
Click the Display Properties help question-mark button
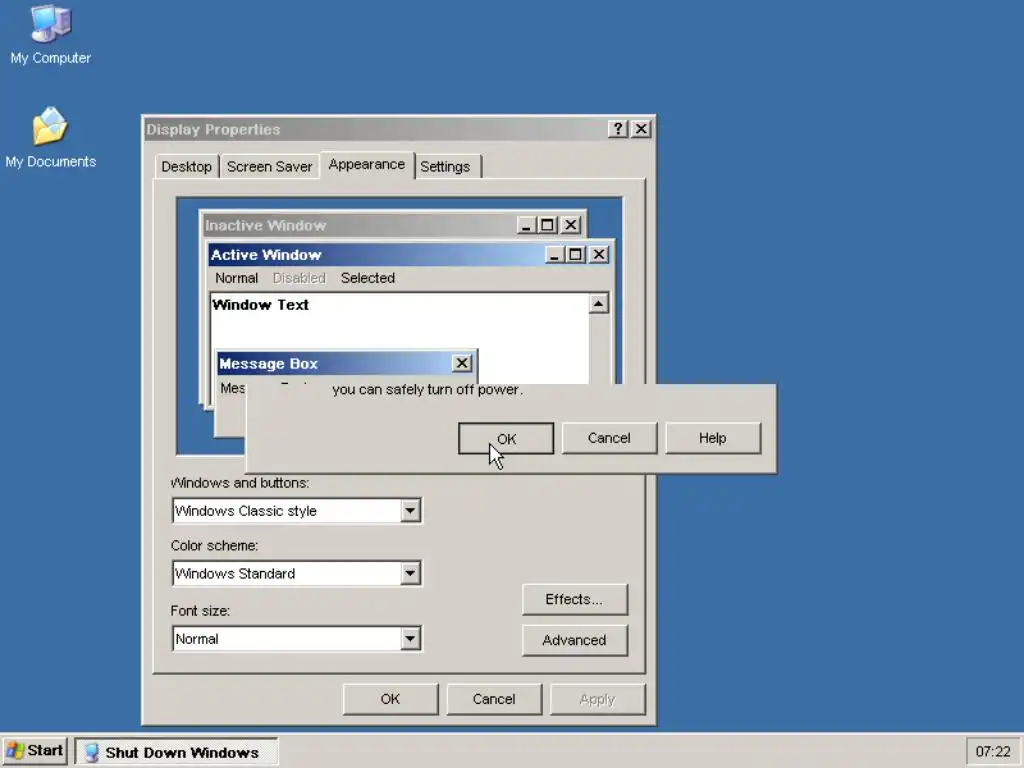click(617, 129)
